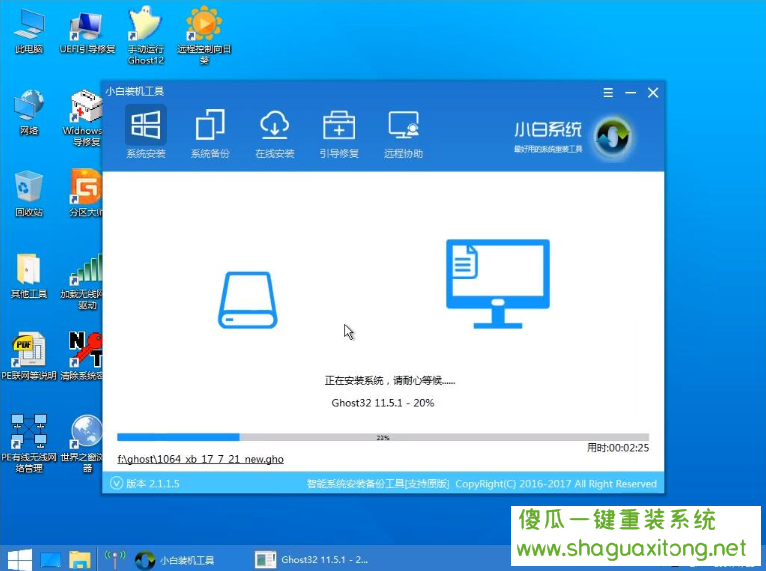Open 世界之窗浏览器 globe icon

click(82, 444)
